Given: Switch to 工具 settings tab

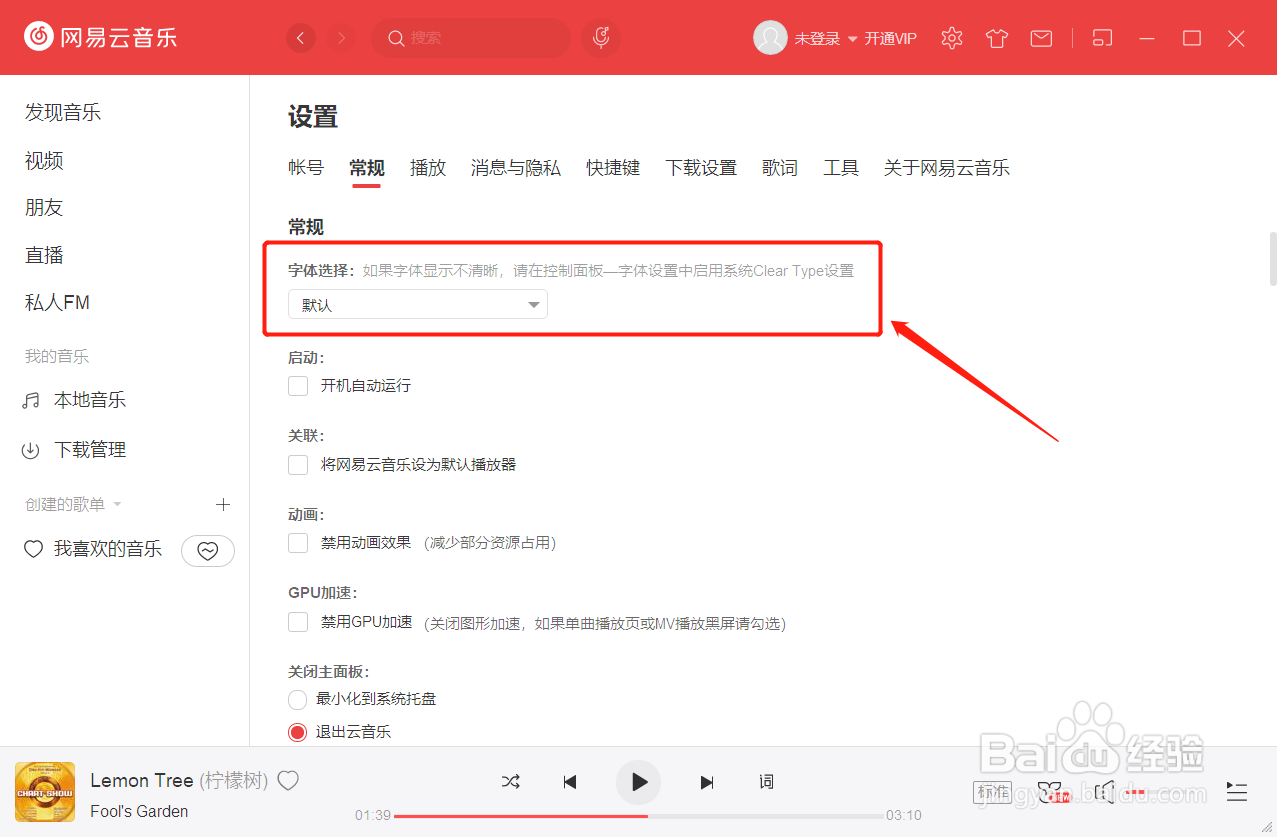Looking at the screenshot, I should point(841,168).
